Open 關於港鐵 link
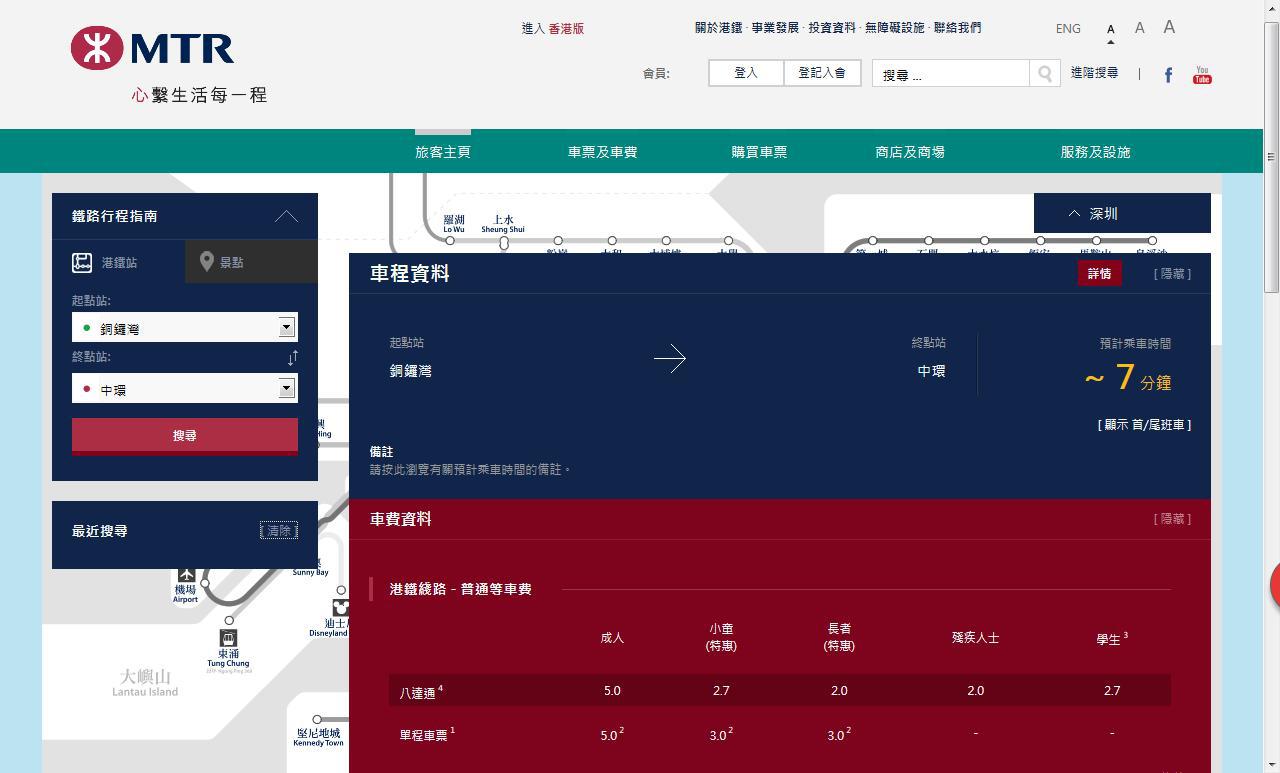 pyautogui.click(x=719, y=28)
